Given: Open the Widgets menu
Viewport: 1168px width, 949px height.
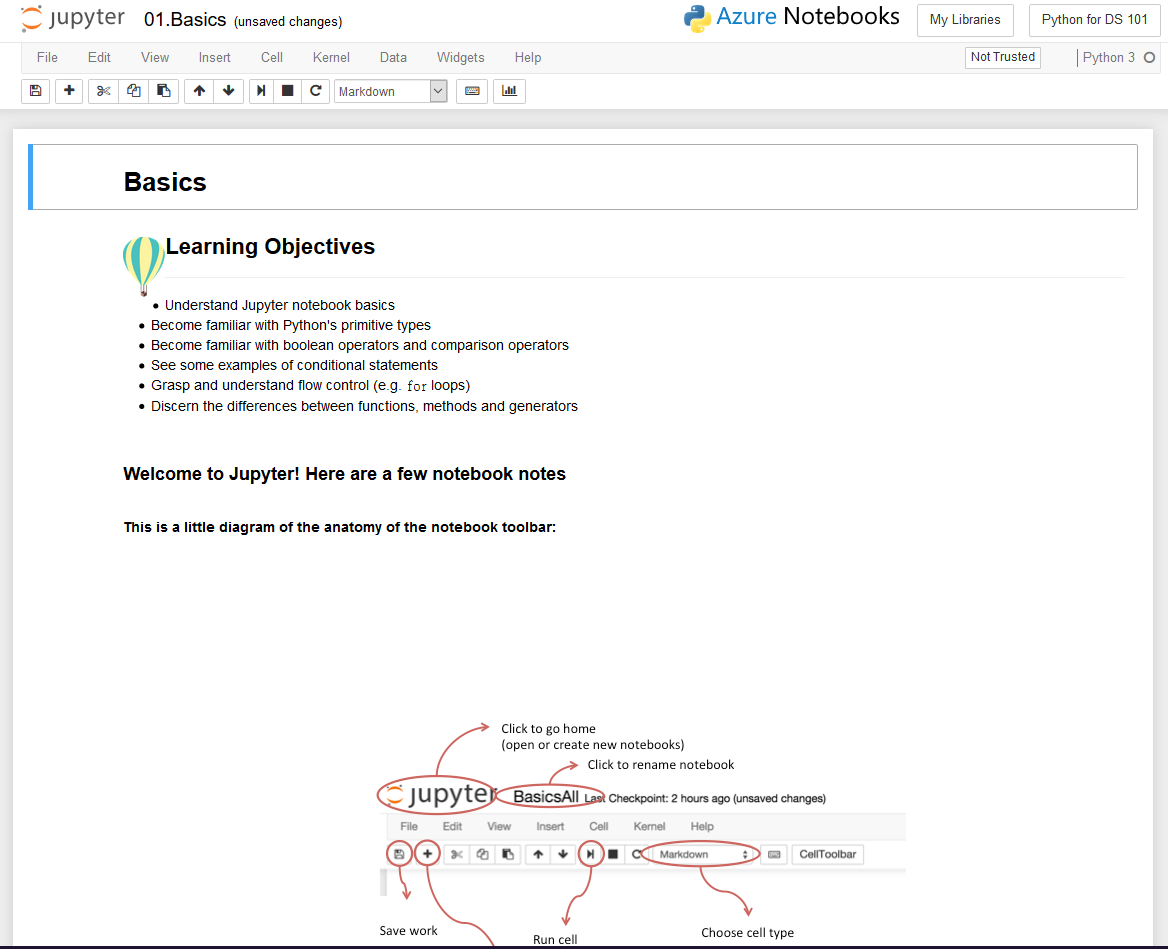Looking at the screenshot, I should click(460, 57).
